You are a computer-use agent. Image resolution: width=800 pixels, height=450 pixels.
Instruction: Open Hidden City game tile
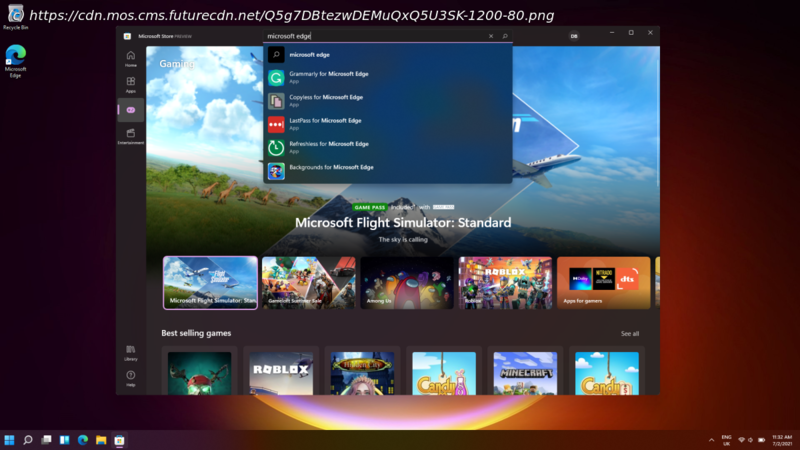click(362, 372)
